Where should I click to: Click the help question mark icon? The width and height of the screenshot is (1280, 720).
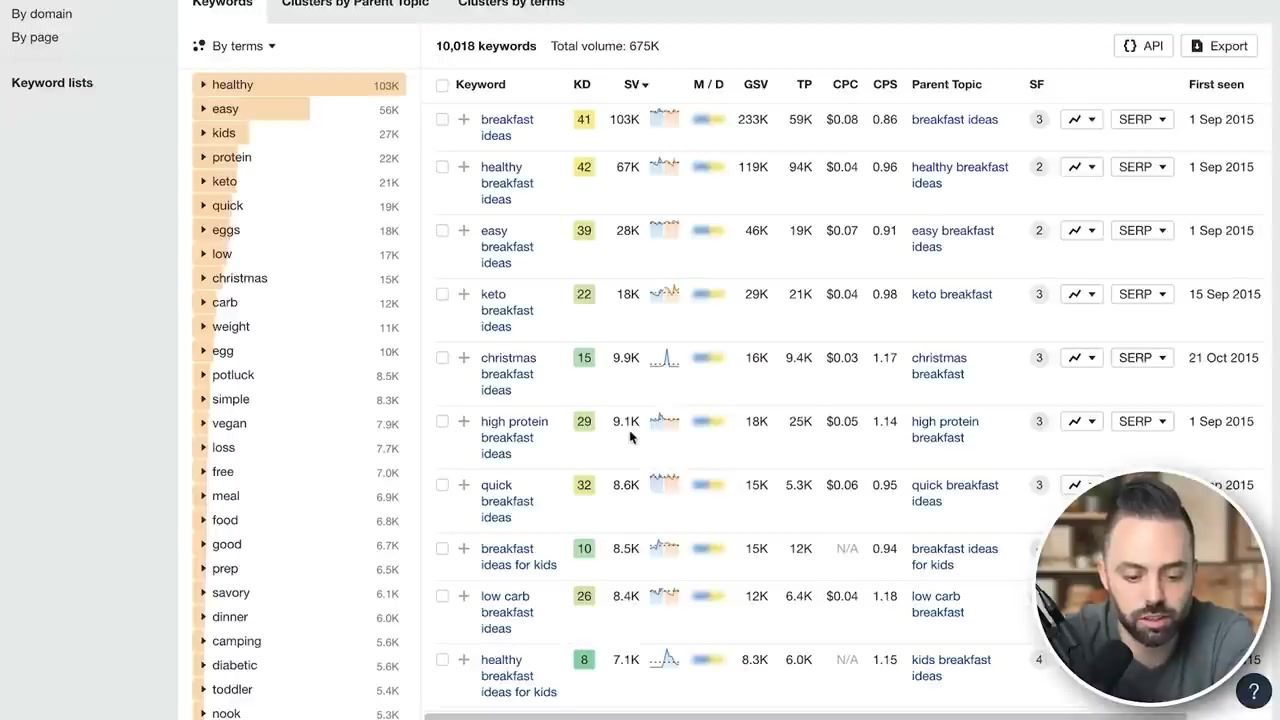[1253, 691]
